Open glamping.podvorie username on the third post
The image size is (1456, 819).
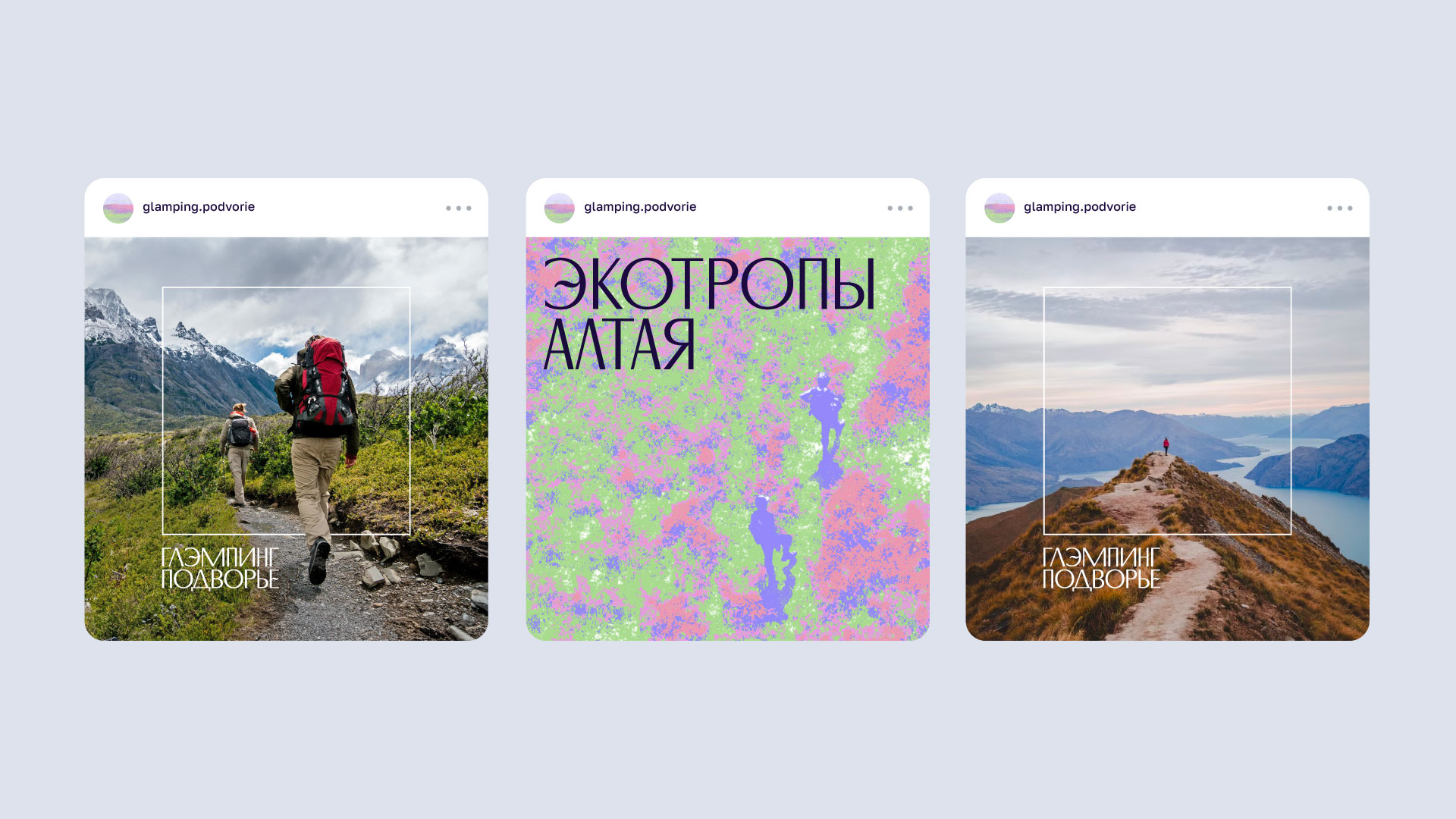1080,207
